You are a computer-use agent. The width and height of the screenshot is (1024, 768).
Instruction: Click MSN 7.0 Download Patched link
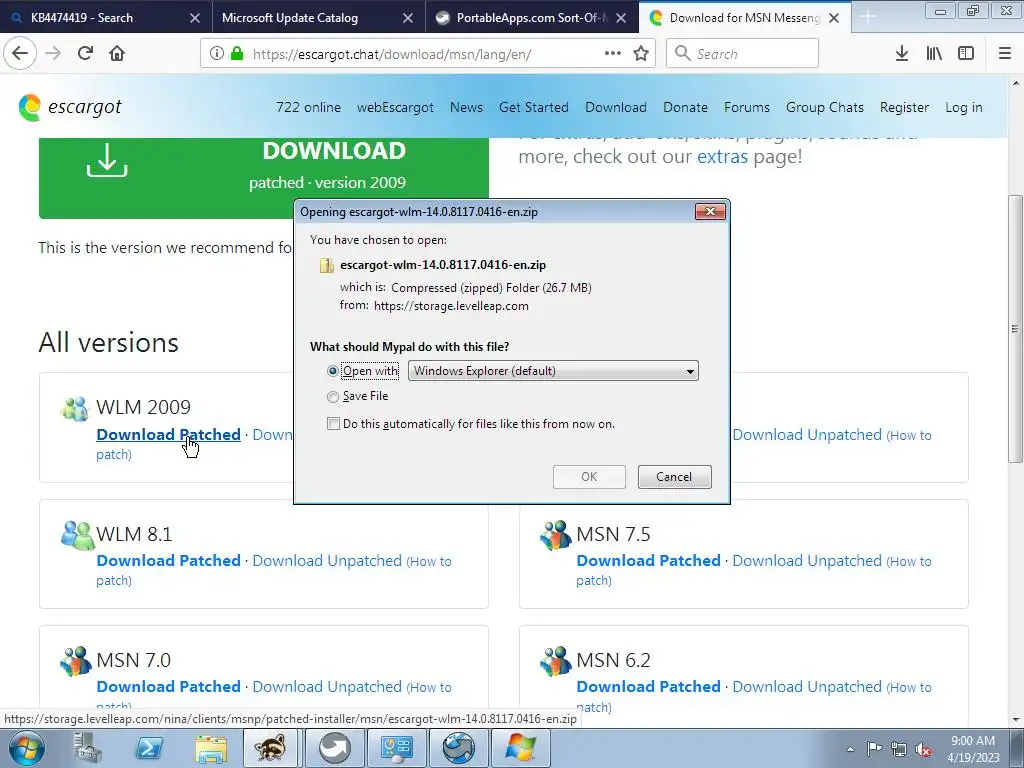coord(168,686)
